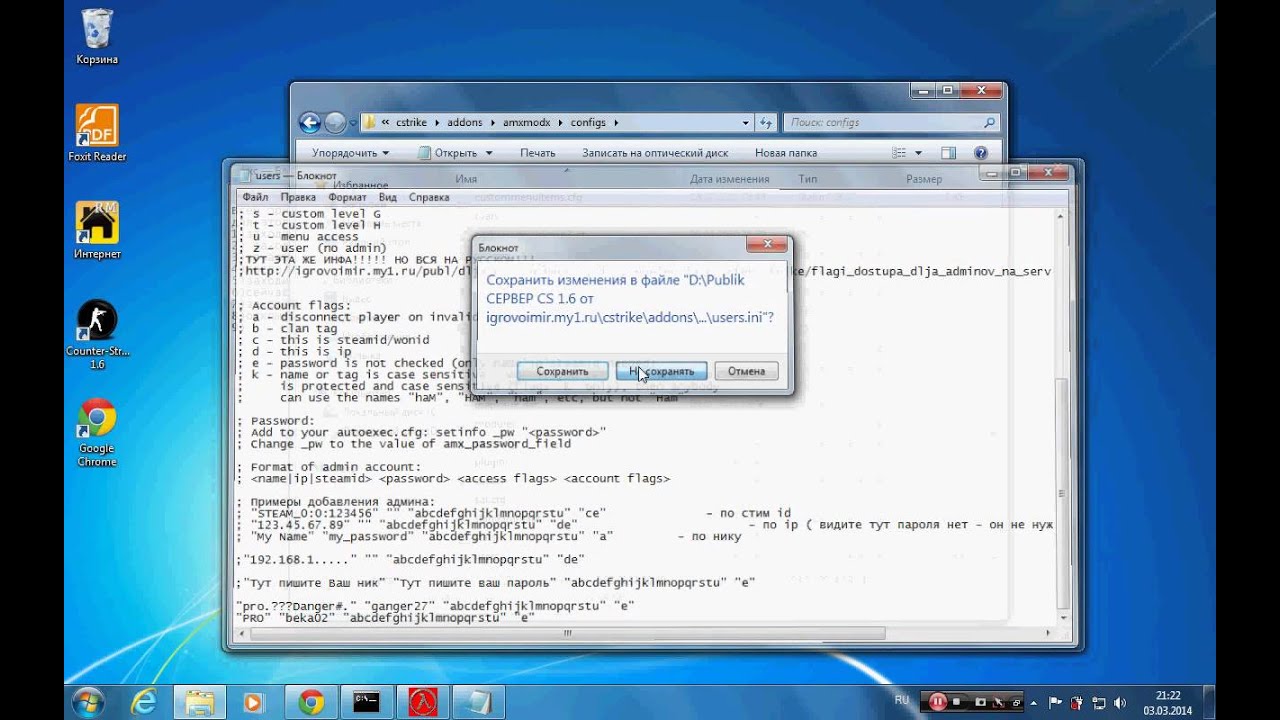
Task: Click Печать in the Explorer toolbar
Action: tap(537, 153)
